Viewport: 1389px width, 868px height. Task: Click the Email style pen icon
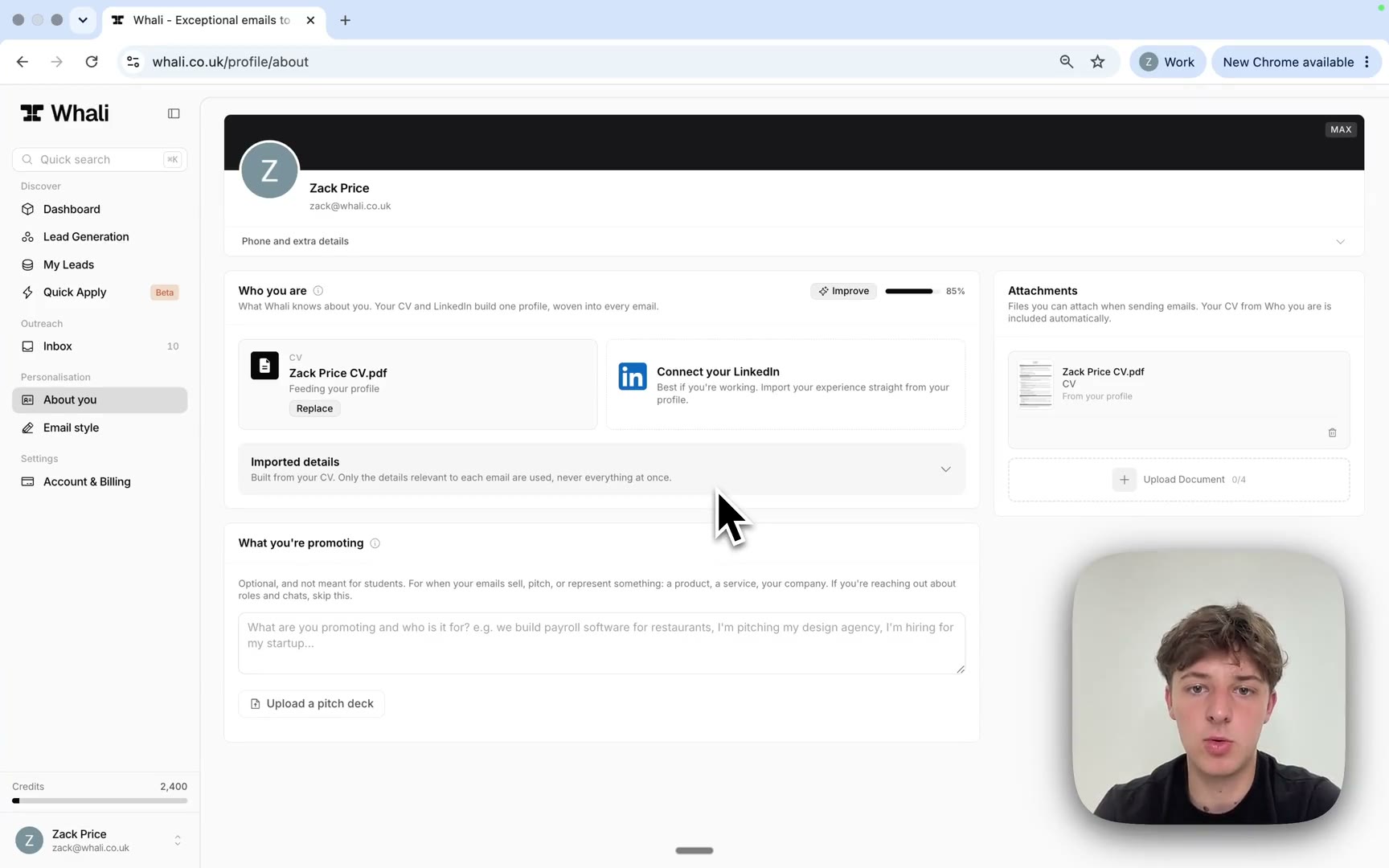pyautogui.click(x=28, y=428)
